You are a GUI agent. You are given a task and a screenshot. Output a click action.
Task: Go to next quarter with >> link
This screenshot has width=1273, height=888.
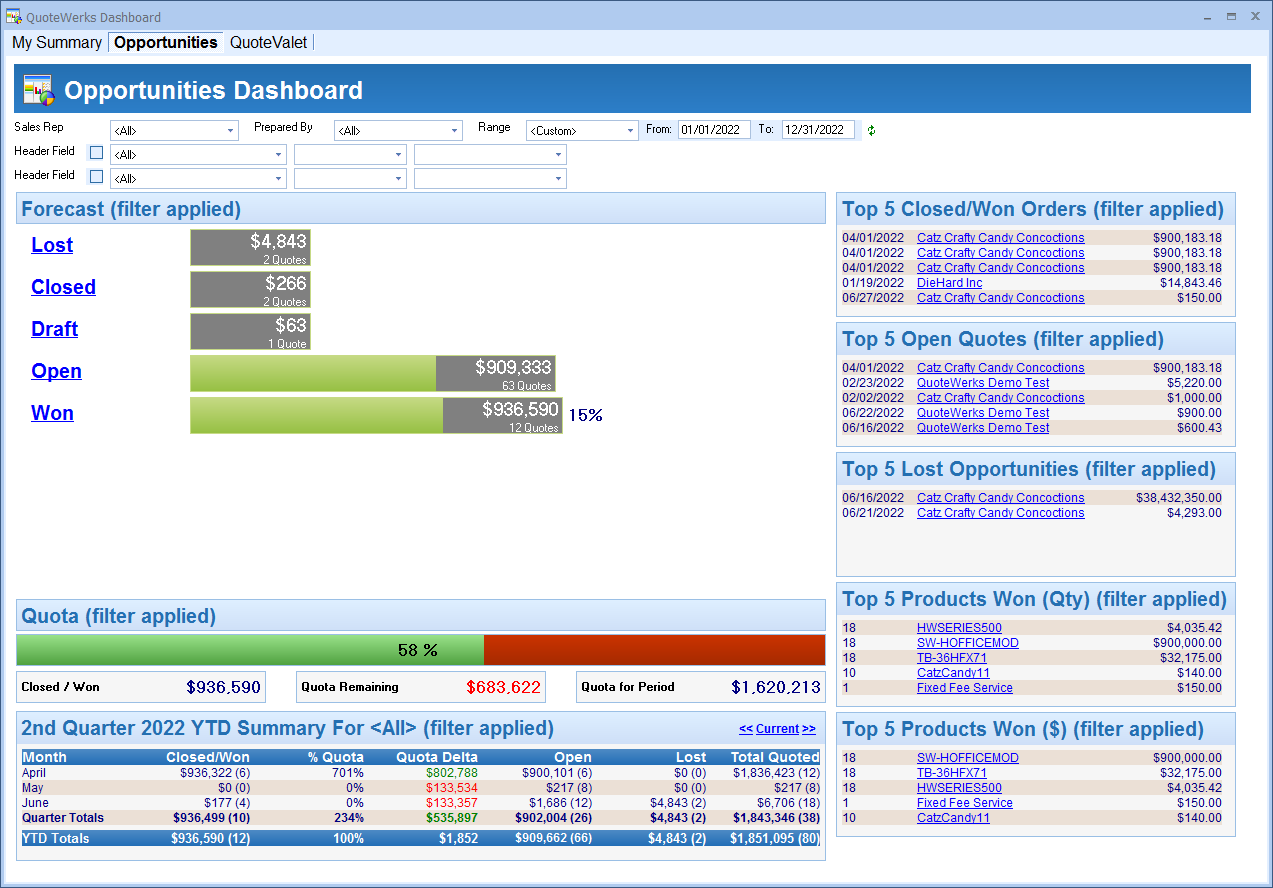(x=809, y=729)
